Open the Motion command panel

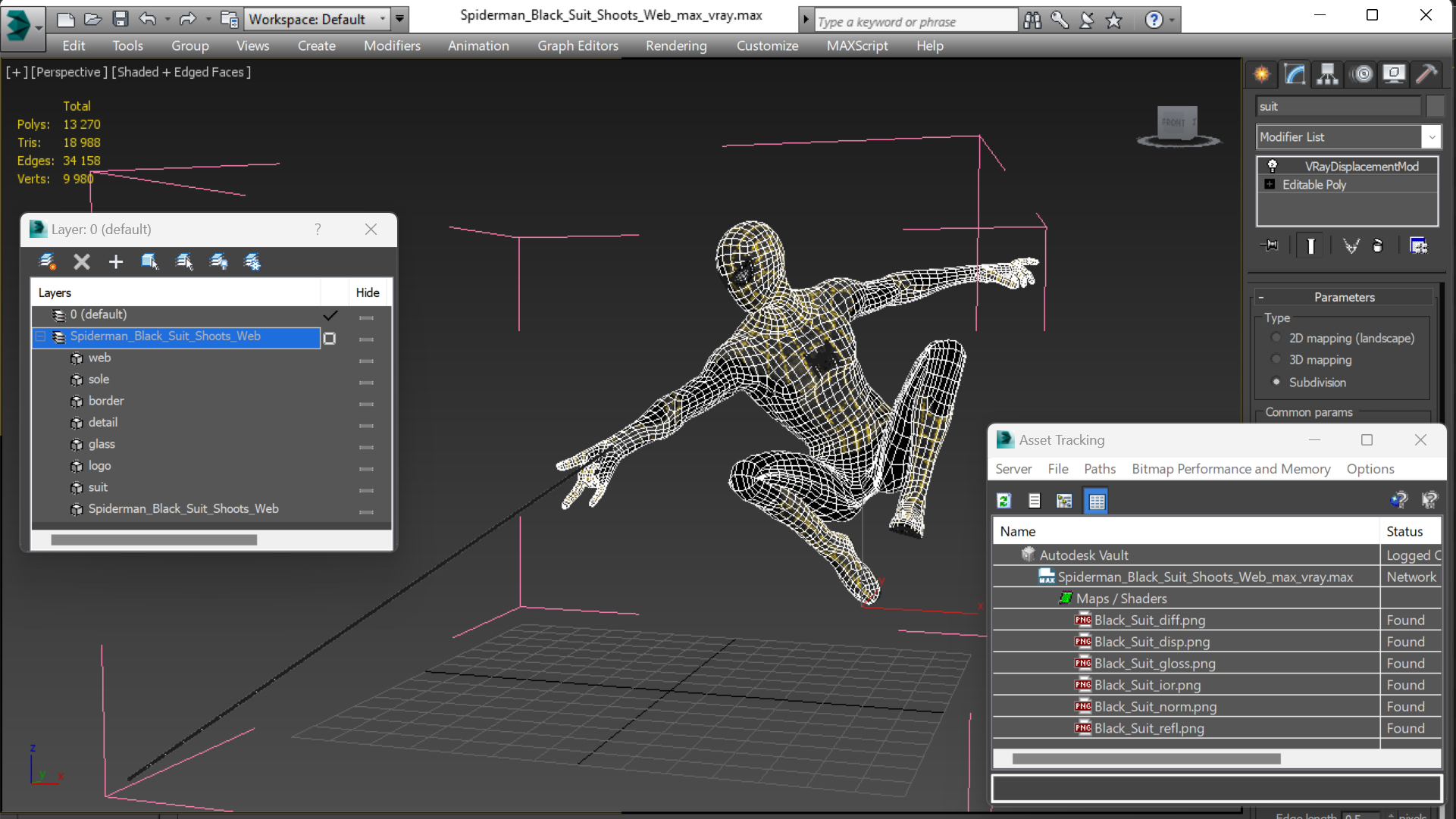pos(1363,74)
